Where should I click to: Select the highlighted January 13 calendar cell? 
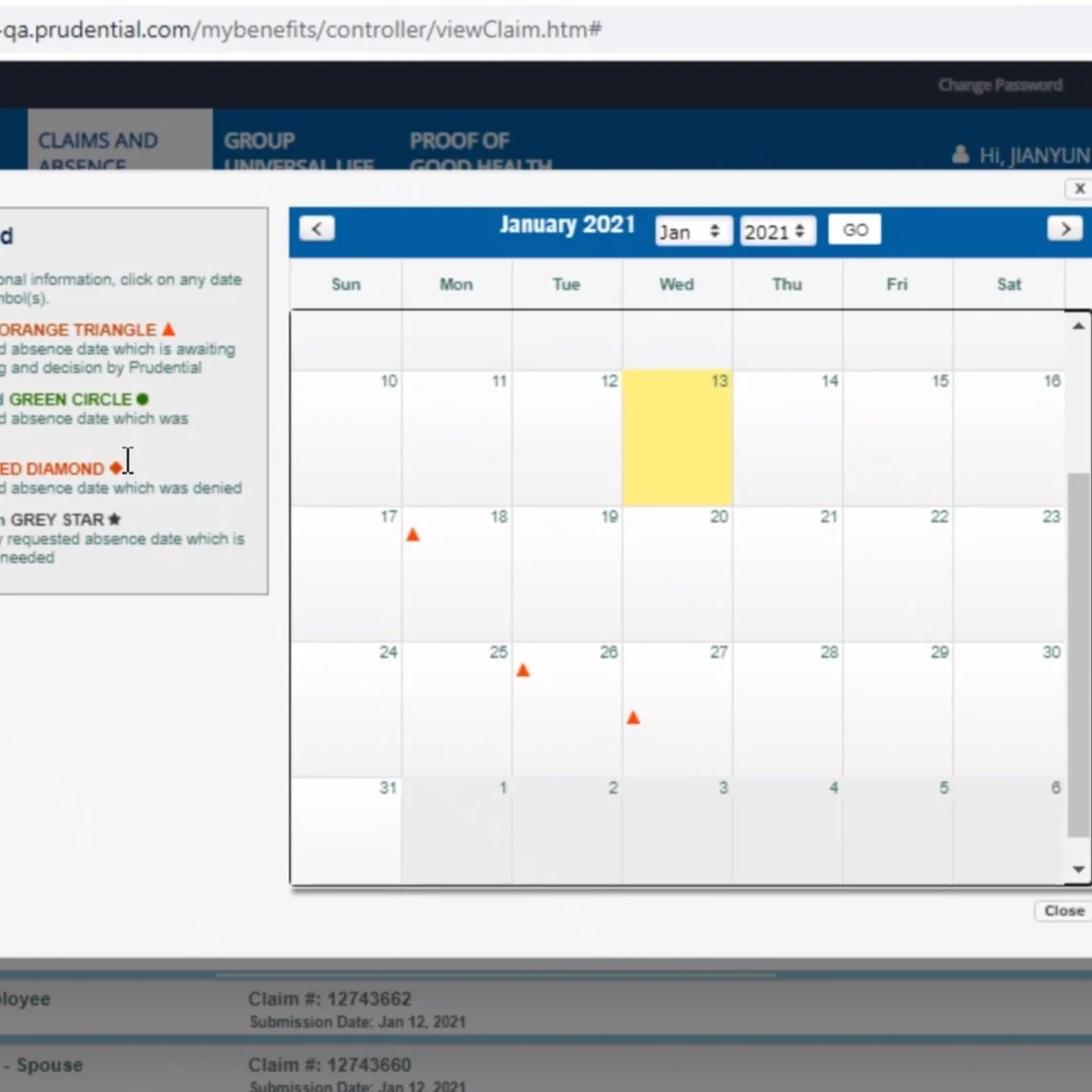click(x=676, y=437)
